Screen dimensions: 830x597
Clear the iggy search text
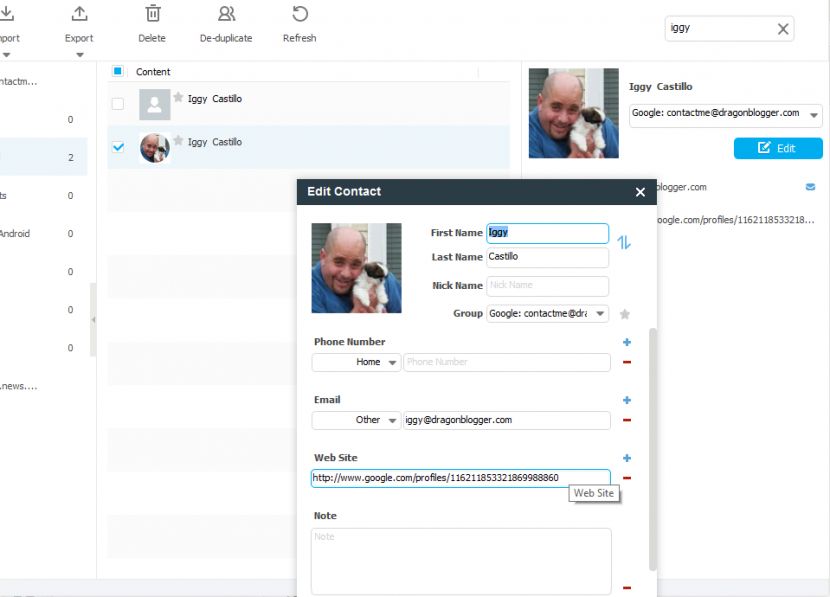(x=783, y=29)
